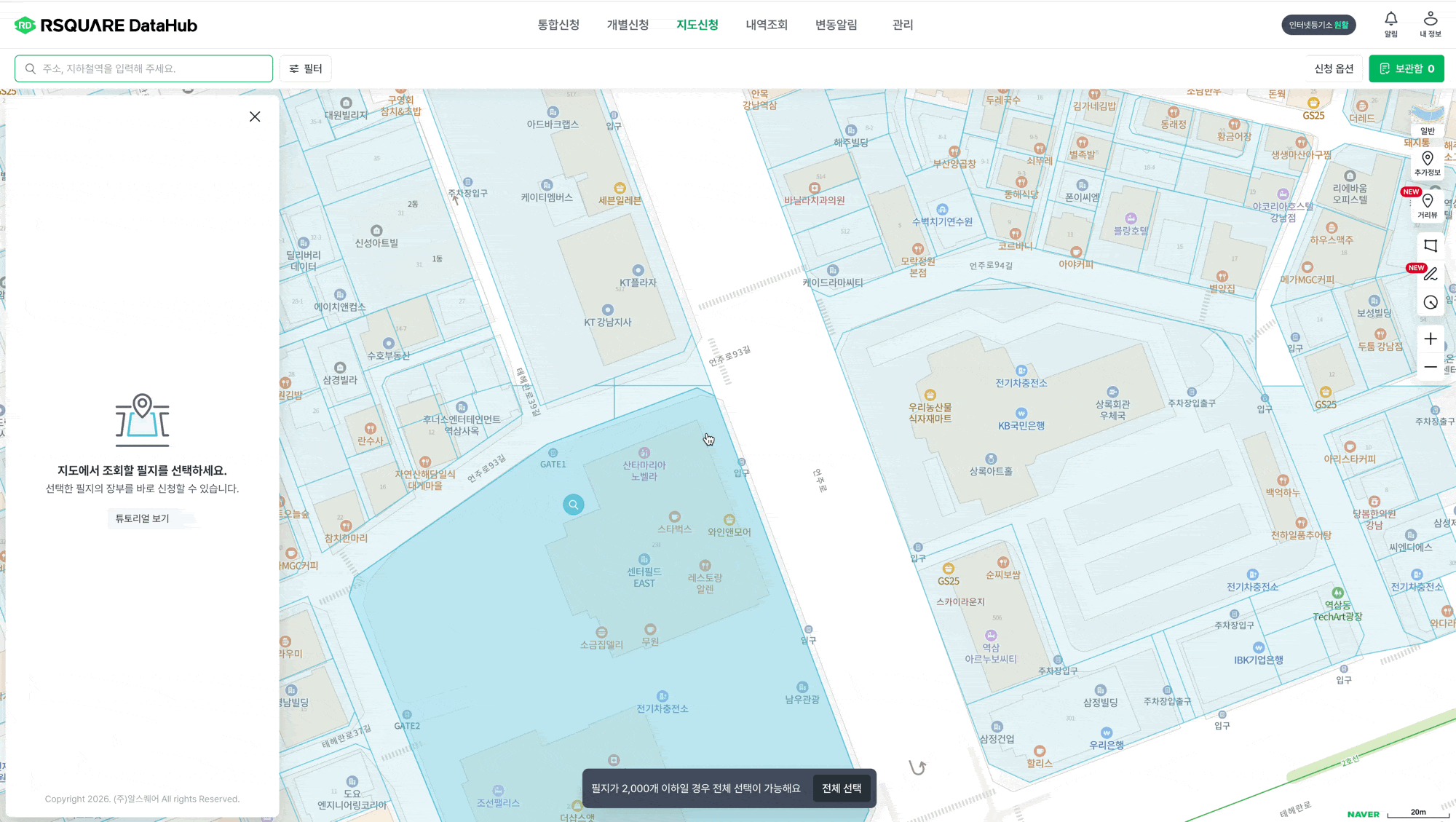Open the 내역조회 menu
The width and height of the screenshot is (1456, 822).
click(x=767, y=25)
